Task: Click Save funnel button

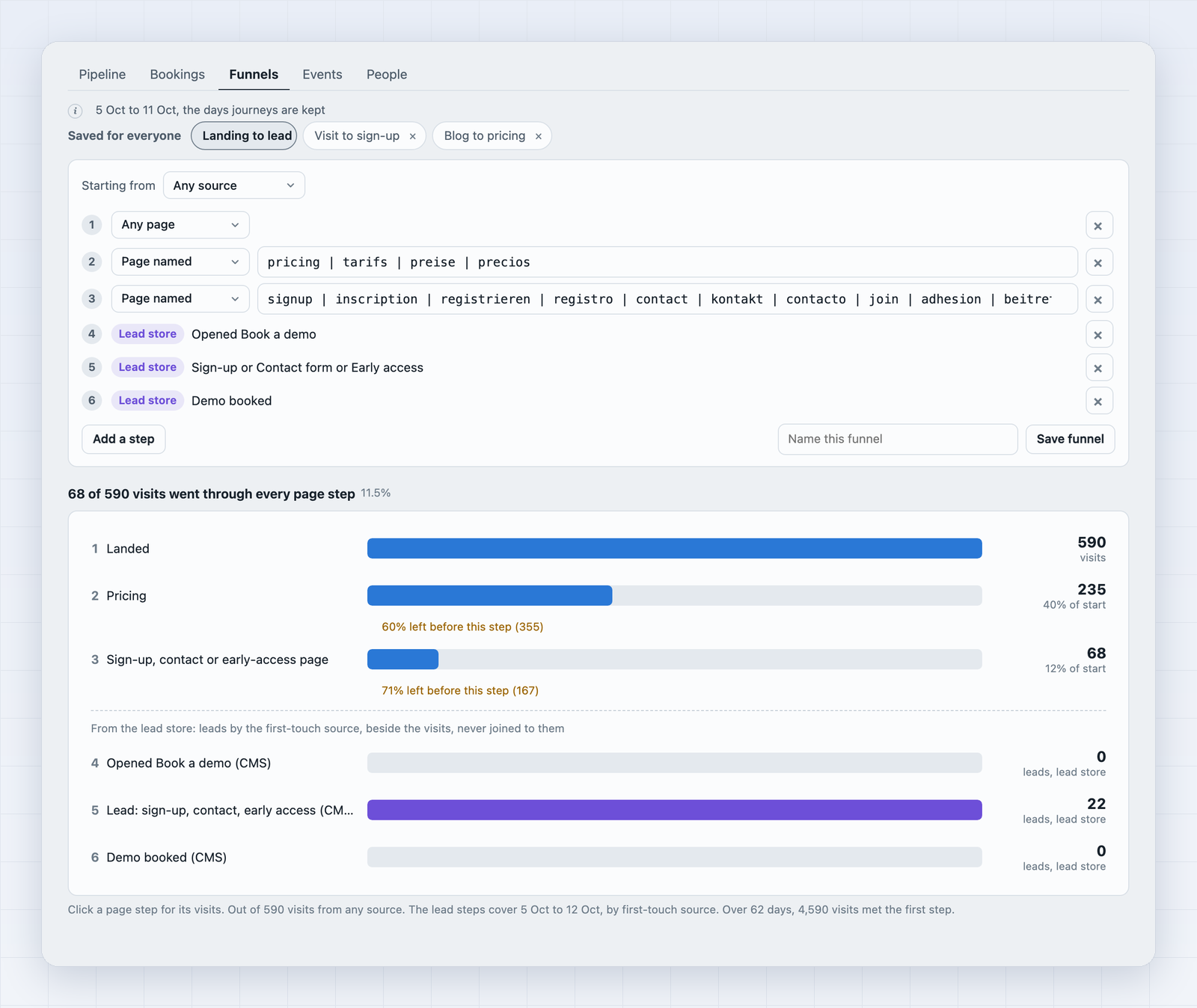Action: (x=1070, y=439)
